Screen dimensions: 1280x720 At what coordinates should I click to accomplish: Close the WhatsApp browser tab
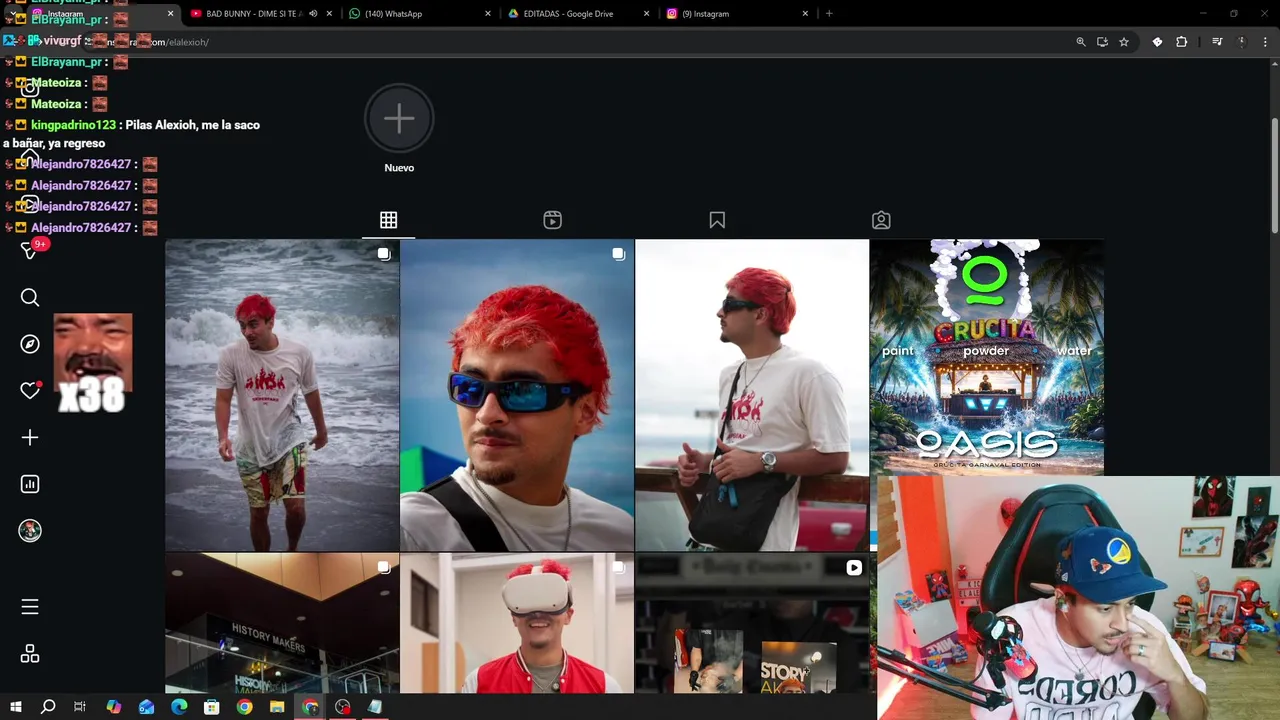488,14
